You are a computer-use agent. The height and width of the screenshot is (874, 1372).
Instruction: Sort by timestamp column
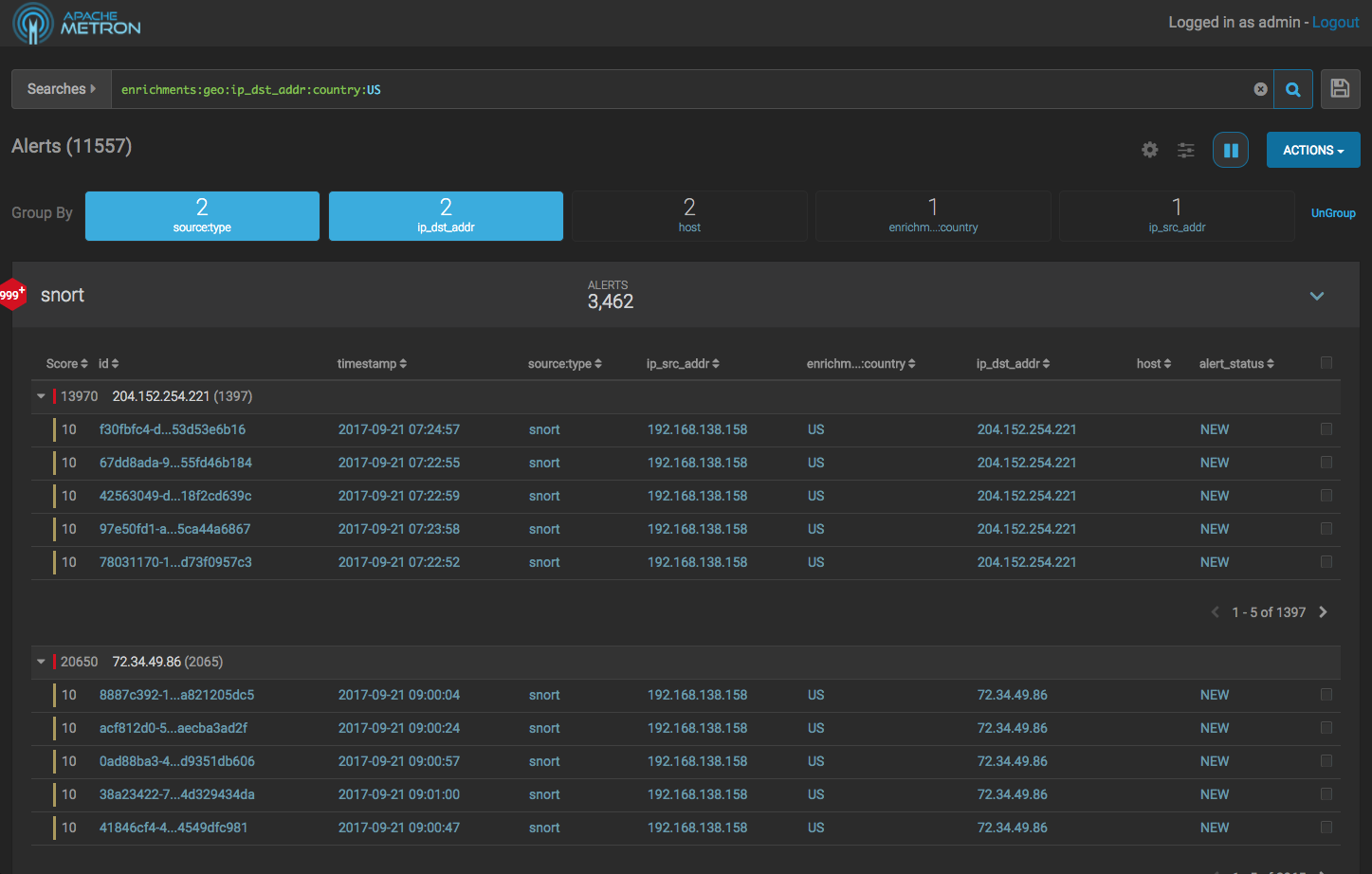click(372, 364)
